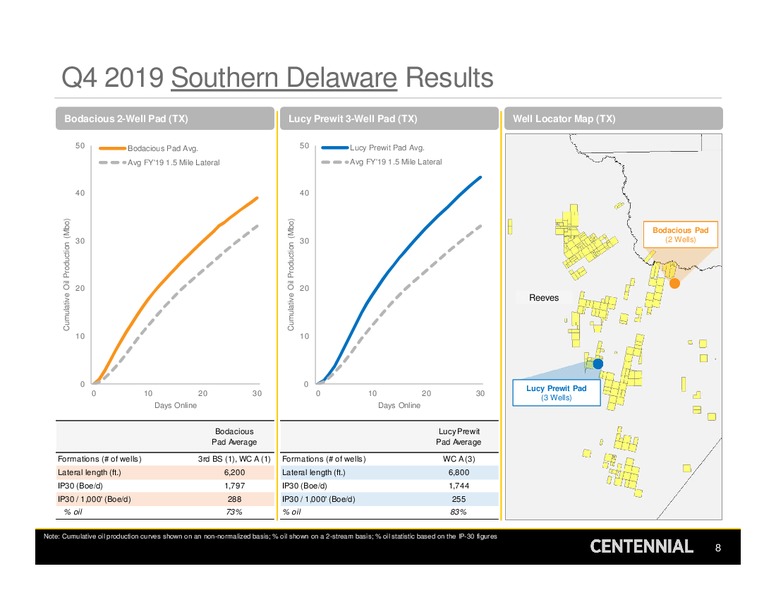Select the 'Well Locator Map (TX)' header
This screenshot has width=776, height=600.
point(613,119)
